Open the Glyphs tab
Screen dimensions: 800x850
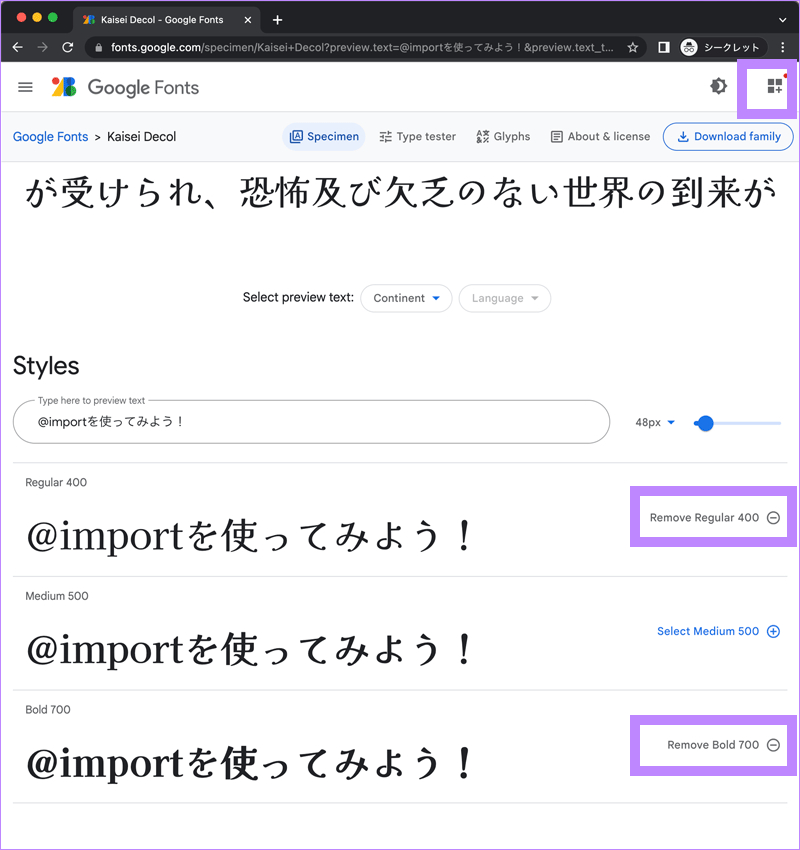pyautogui.click(x=502, y=136)
